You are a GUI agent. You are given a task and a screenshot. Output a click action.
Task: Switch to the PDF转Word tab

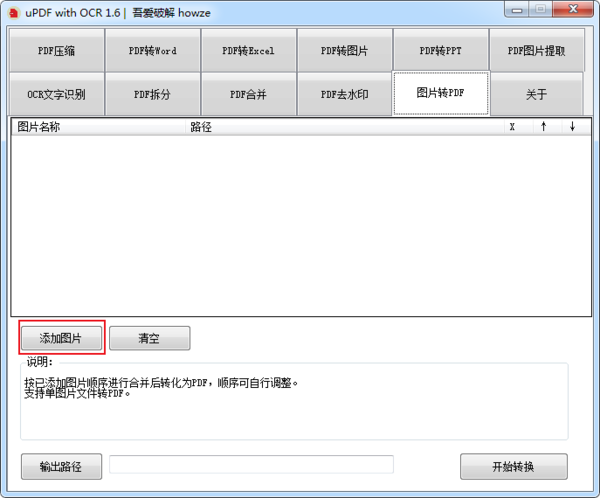153,51
